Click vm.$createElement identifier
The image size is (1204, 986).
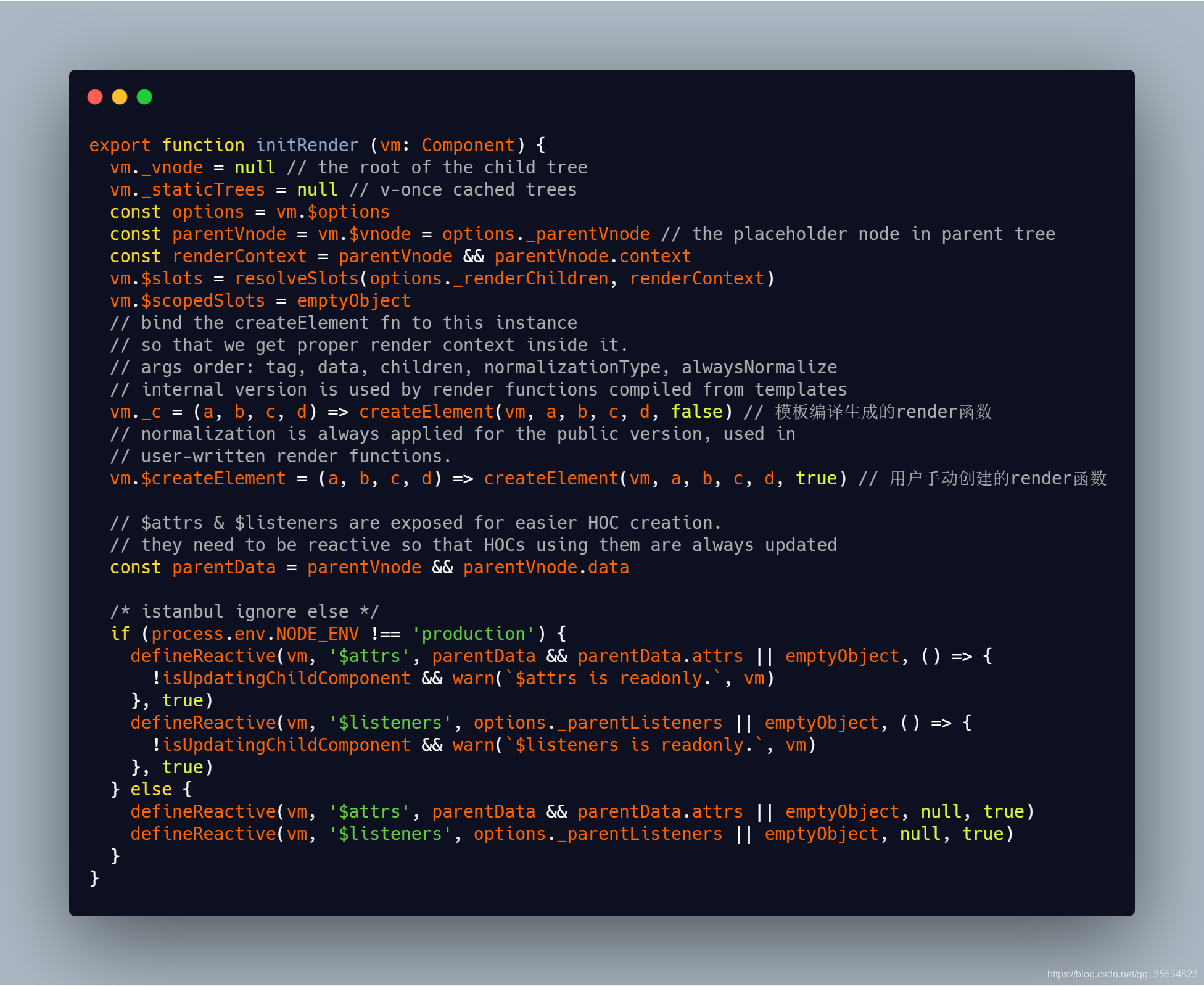click(x=198, y=478)
